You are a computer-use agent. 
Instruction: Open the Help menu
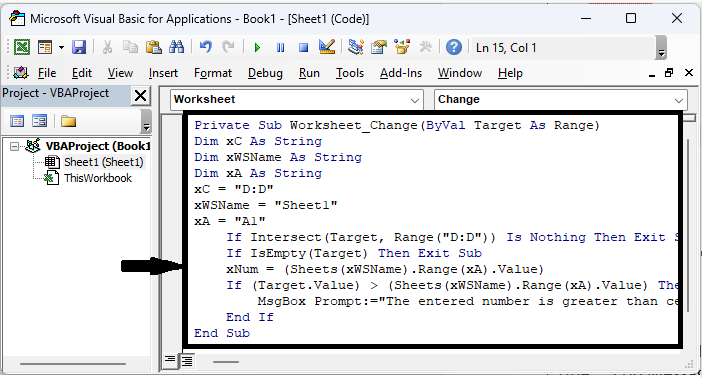pyautogui.click(x=510, y=73)
